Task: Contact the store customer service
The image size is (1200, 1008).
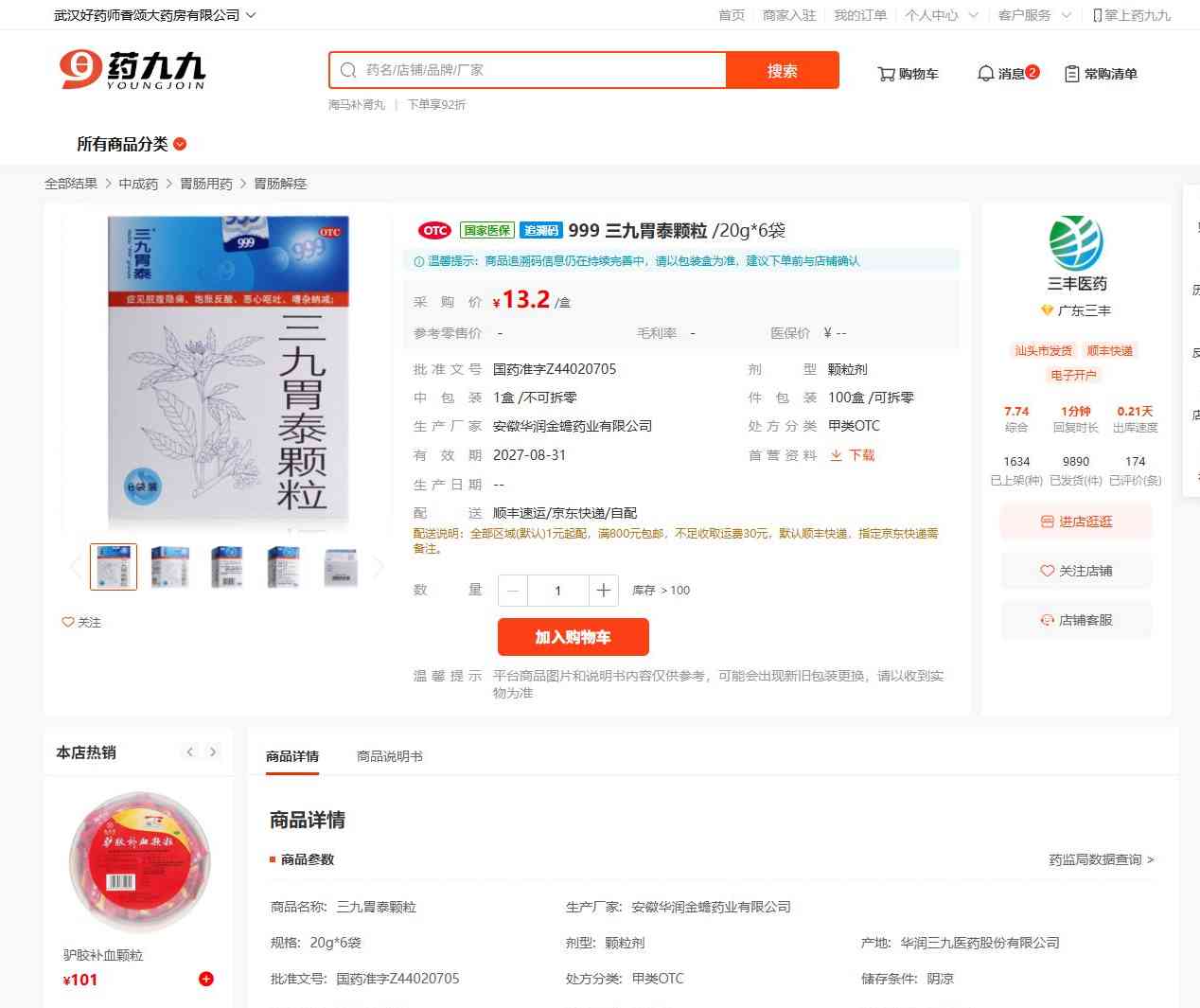Action: click(1076, 621)
